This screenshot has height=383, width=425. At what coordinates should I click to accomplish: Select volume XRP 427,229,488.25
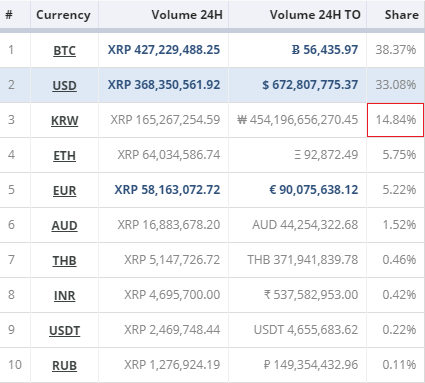[164, 50]
